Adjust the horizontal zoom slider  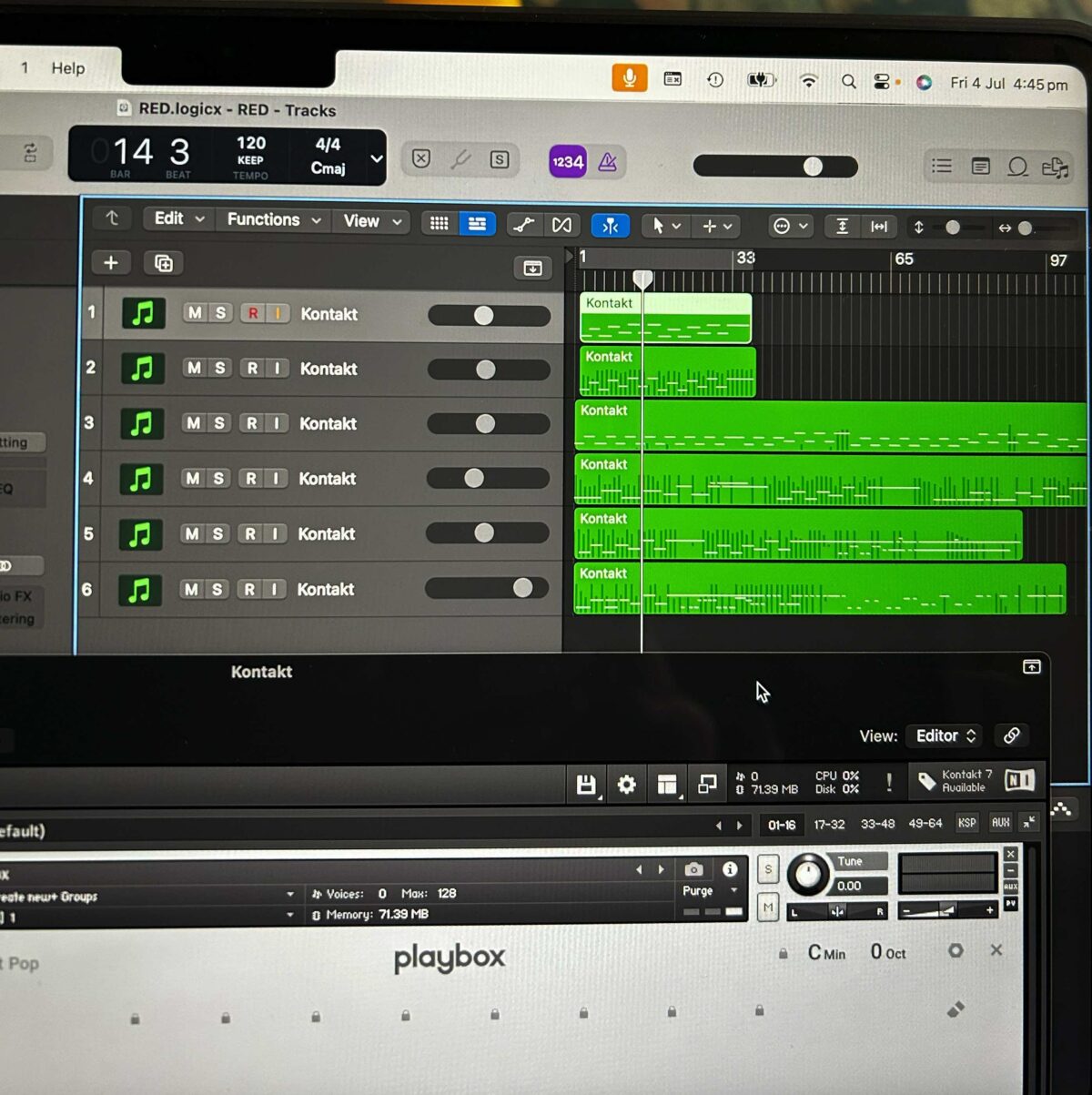pos(1026,228)
